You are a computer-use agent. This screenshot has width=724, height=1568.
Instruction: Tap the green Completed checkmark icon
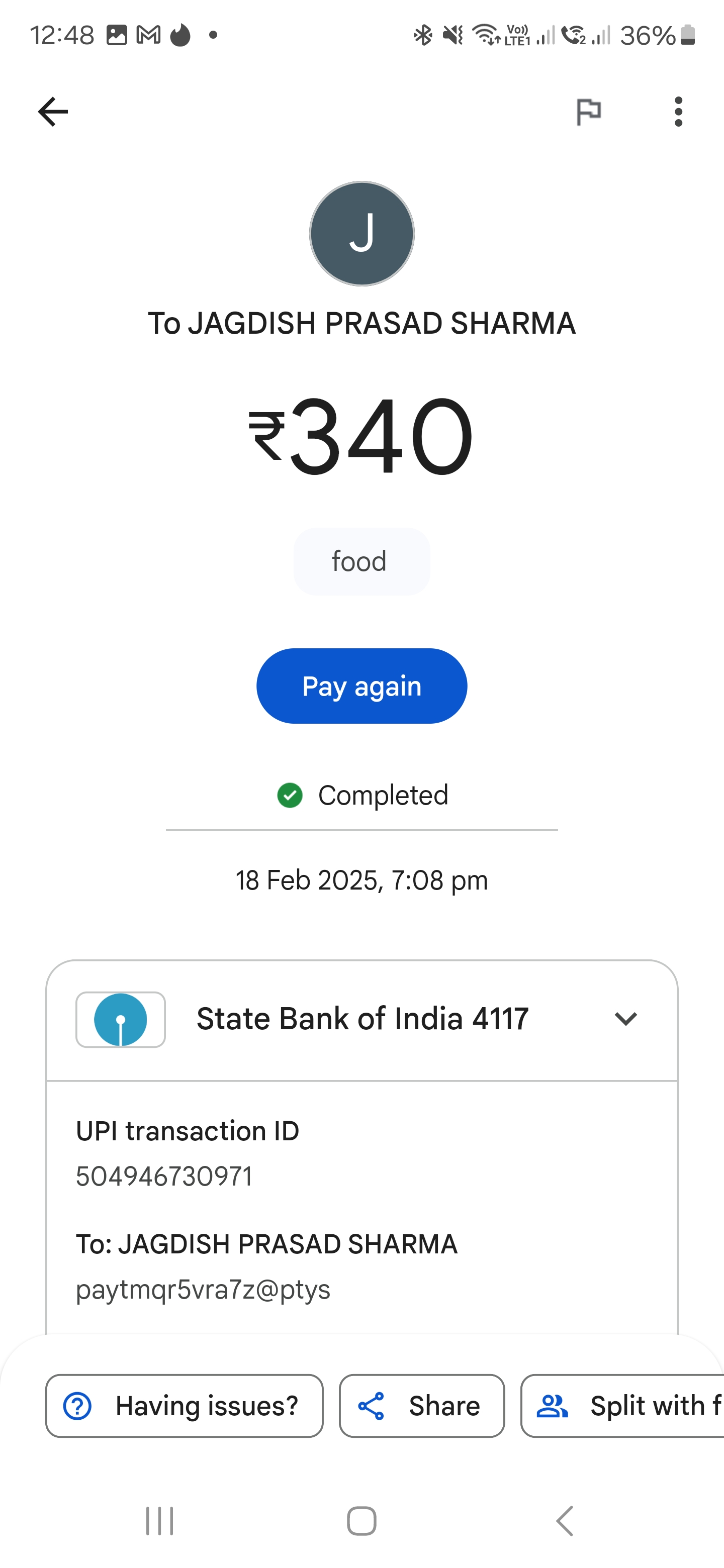click(290, 795)
